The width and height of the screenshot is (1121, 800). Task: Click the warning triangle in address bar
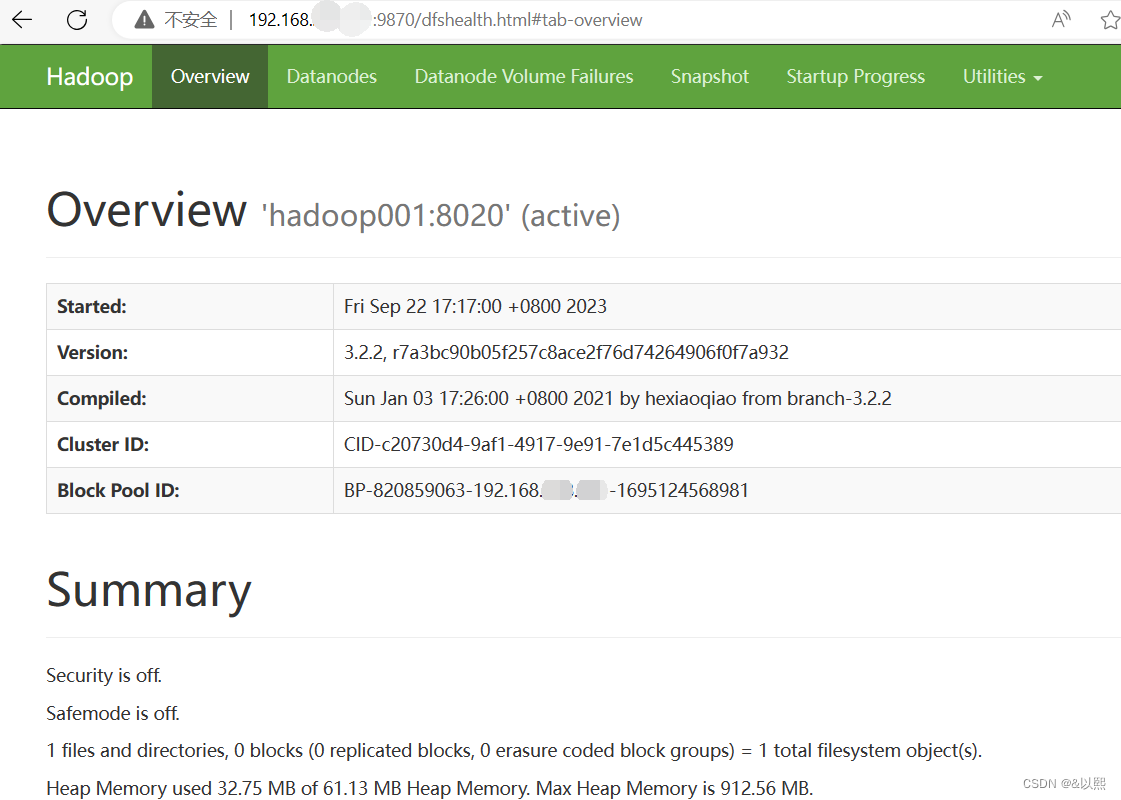145,18
